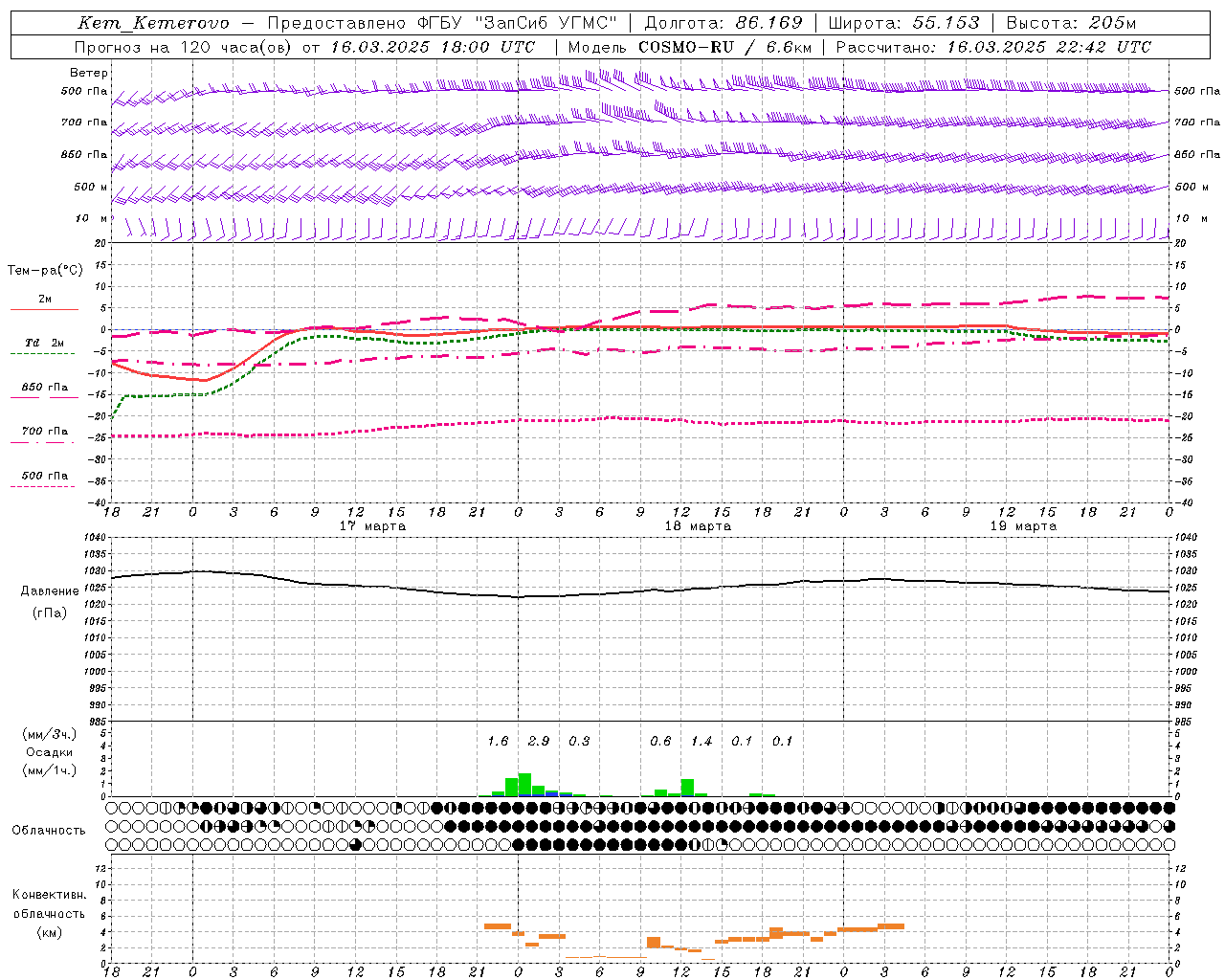Viewport: 1225px width, 980px height.
Task: Click the (мм/3ч.) precipitation unit label
Action: pos(48,734)
